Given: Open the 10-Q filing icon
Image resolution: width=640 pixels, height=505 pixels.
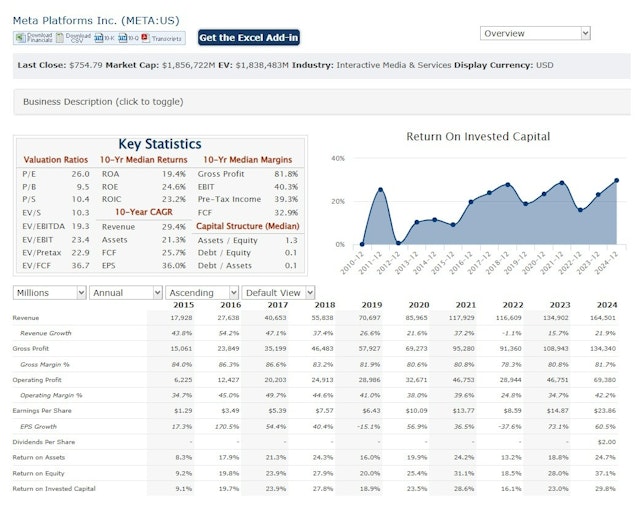Looking at the screenshot, I should coord(123,38).
